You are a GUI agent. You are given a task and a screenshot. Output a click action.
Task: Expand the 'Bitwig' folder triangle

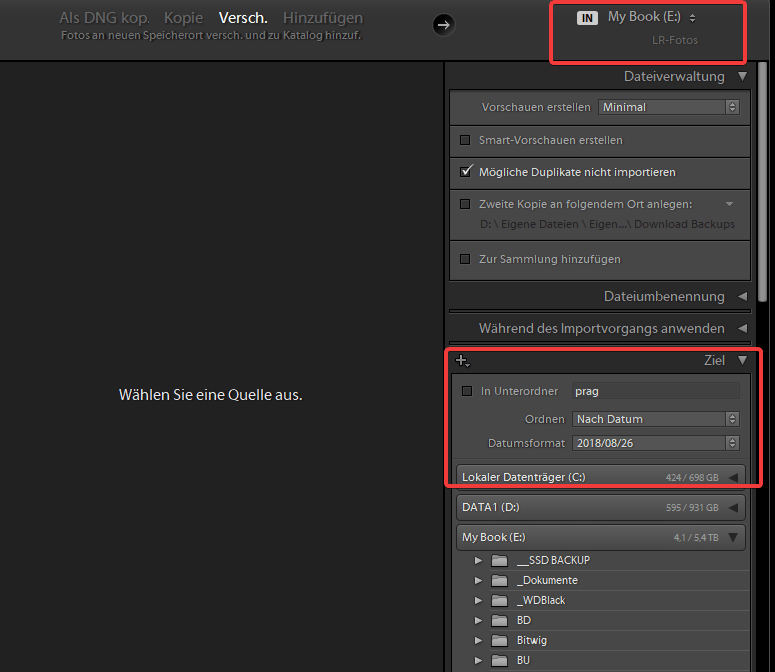[x=478, y=640]
